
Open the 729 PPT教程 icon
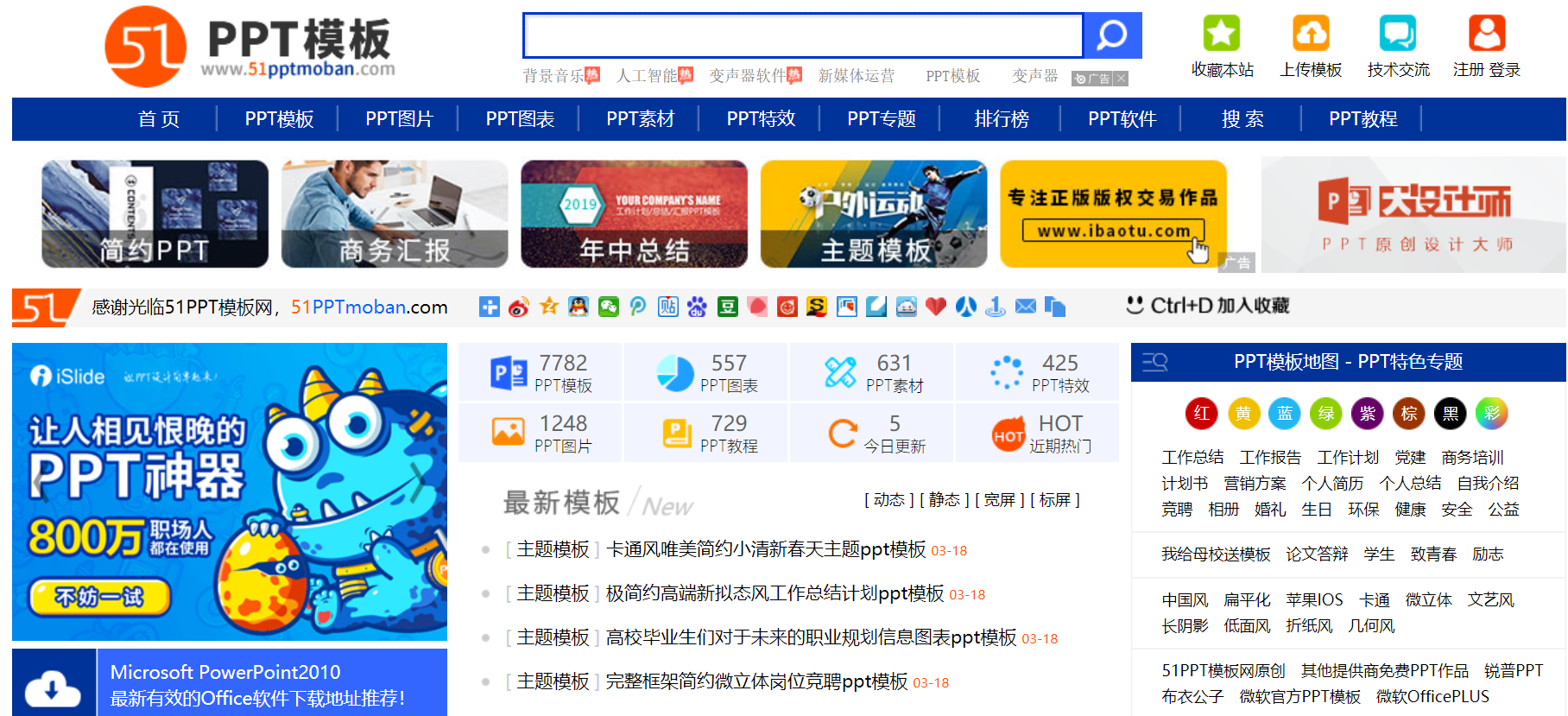coord(676,433)
